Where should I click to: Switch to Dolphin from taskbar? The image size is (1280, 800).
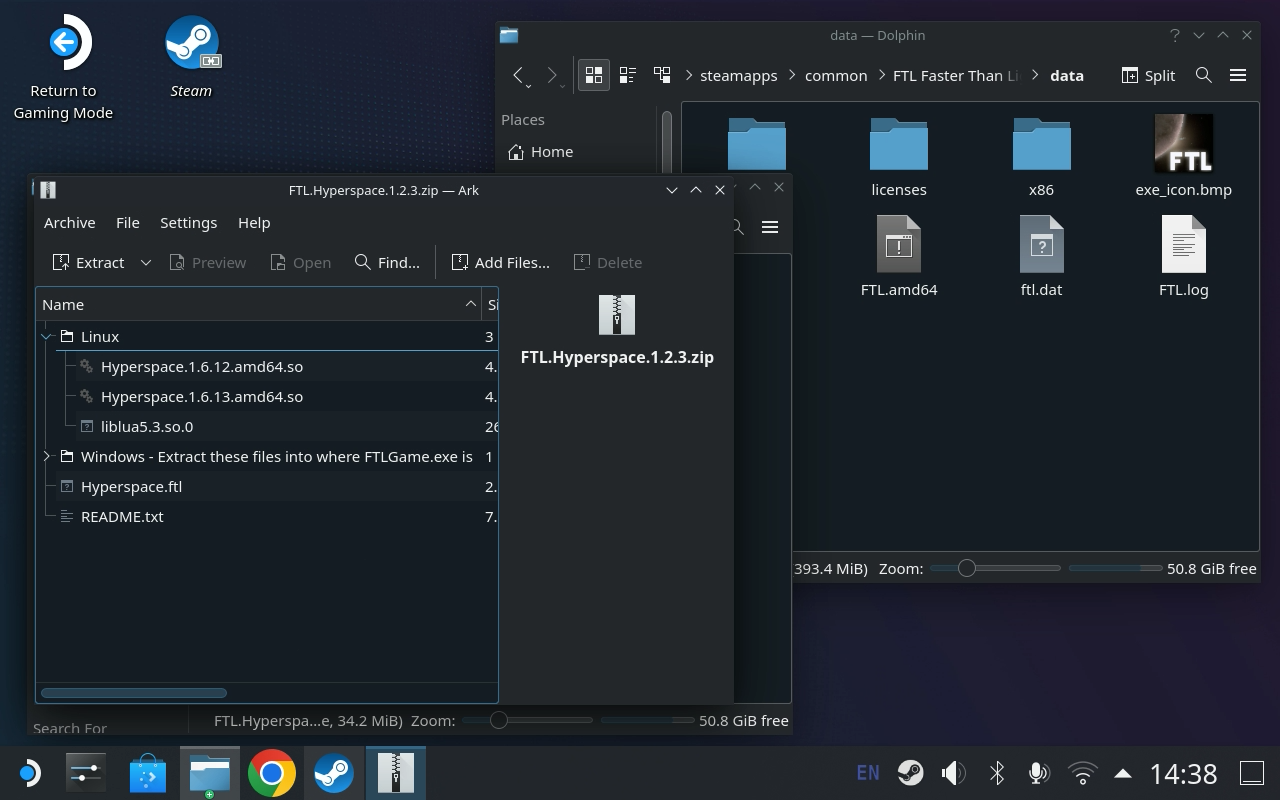(209, 773)
